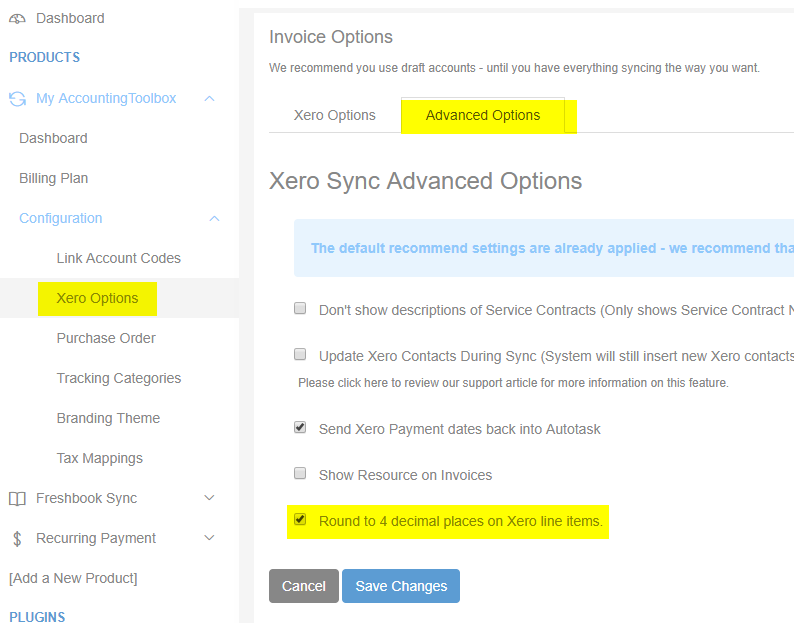Switch to the Xero Options tab
Screen dimensions: 794x623
[335, 115]
